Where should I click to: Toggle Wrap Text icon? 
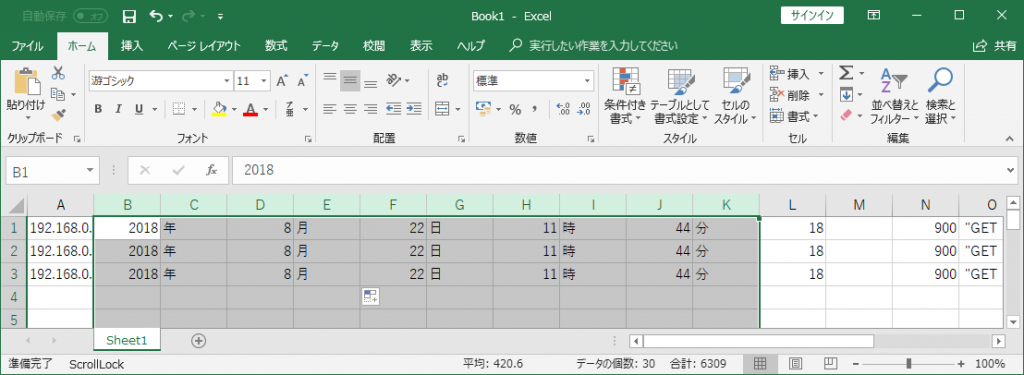(443, 80)
